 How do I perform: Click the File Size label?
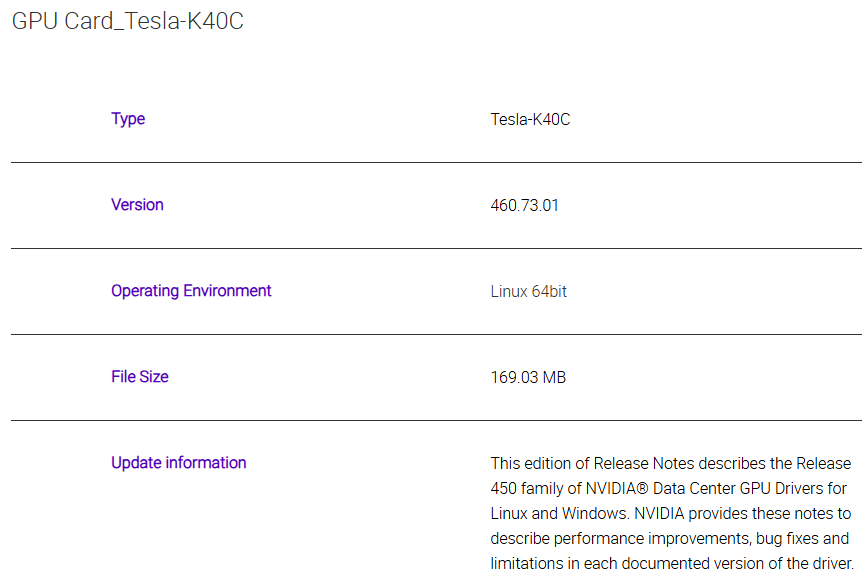pyautogui.click(x=140, y=377)
